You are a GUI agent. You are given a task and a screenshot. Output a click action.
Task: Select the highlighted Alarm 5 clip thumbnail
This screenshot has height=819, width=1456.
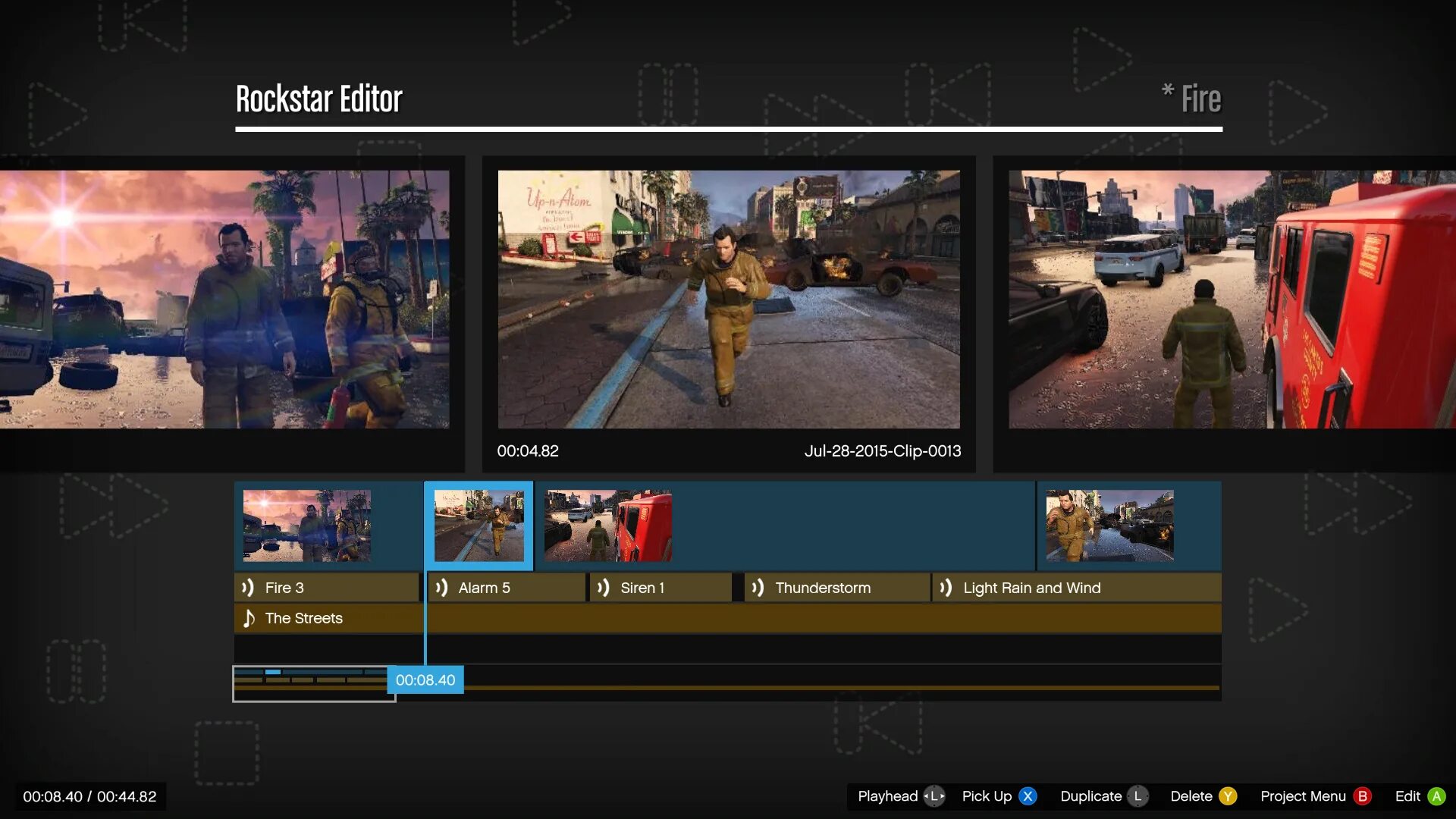[x=479, y=525]
